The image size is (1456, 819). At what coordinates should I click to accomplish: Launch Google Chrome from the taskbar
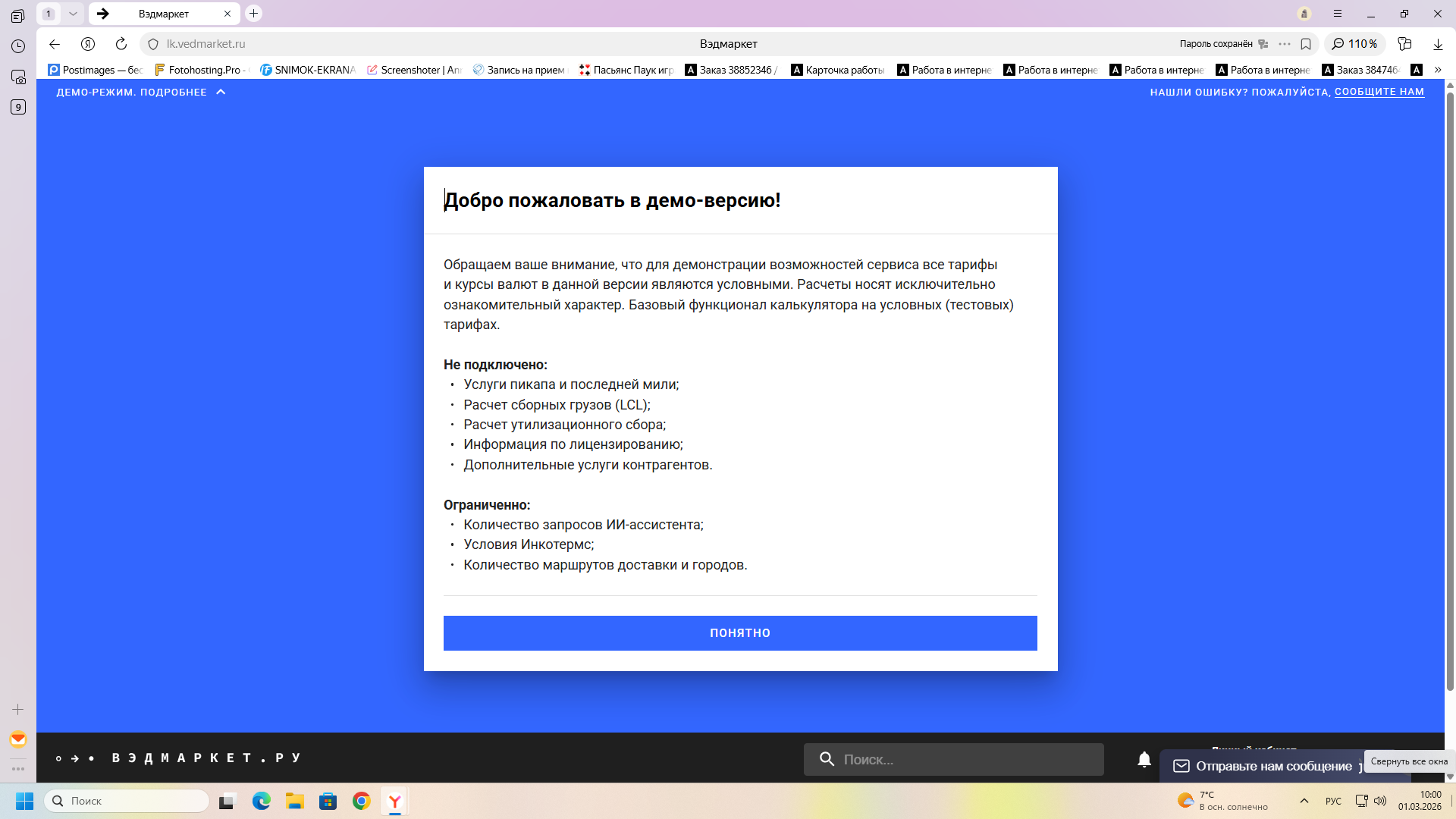361,801
